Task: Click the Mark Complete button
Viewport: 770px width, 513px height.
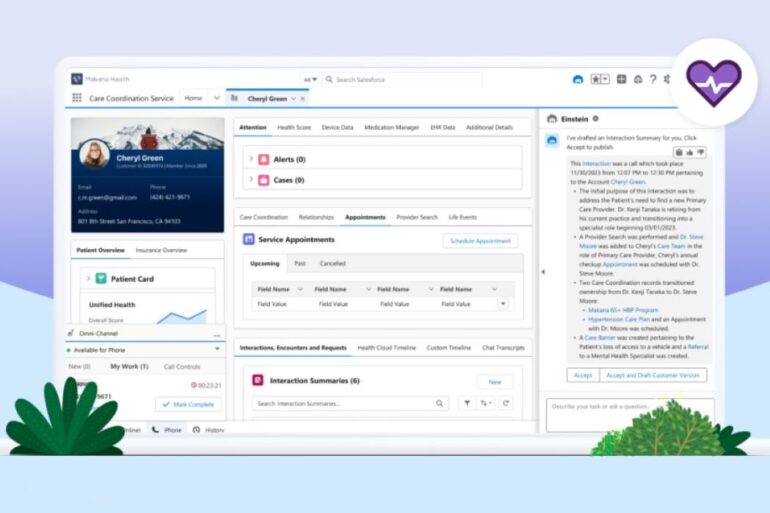Action: (x=188, y=404)
